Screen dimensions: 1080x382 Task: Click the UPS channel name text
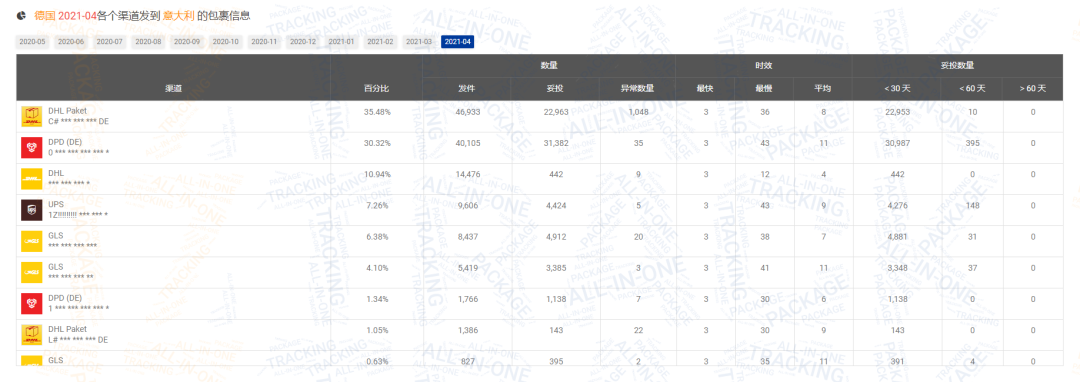pyautogui.click(x=56, y=204)
